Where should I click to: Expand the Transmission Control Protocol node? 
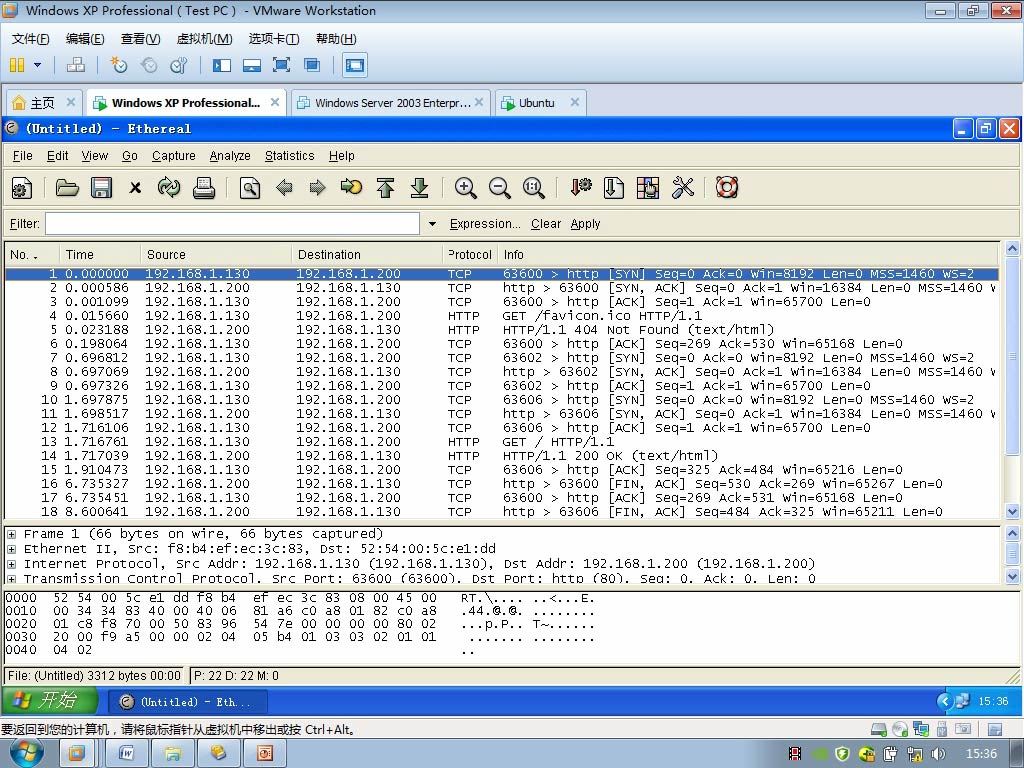tap(11, 579)
